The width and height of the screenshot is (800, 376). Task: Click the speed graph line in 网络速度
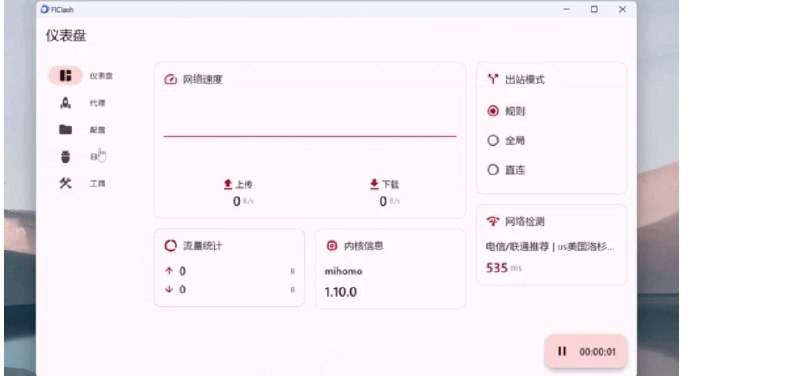(310, 136)
